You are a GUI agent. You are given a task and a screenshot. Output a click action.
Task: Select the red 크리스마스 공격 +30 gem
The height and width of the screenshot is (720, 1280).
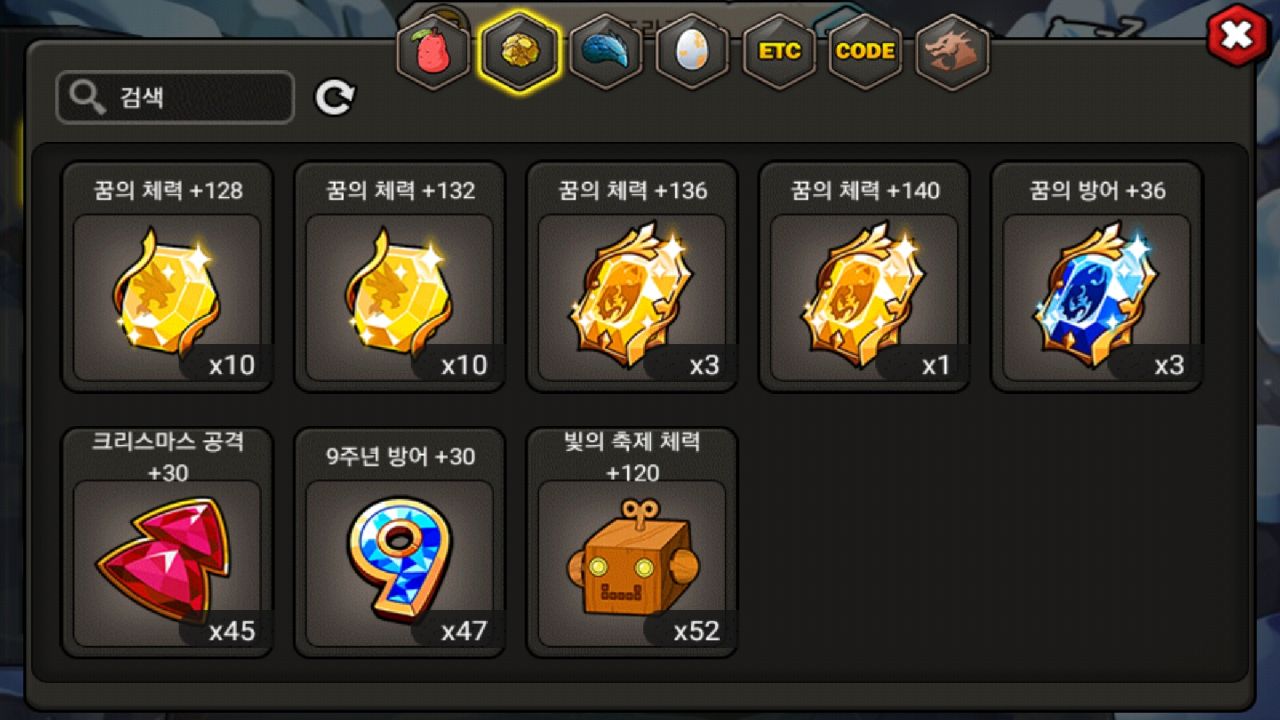(167, 543)
